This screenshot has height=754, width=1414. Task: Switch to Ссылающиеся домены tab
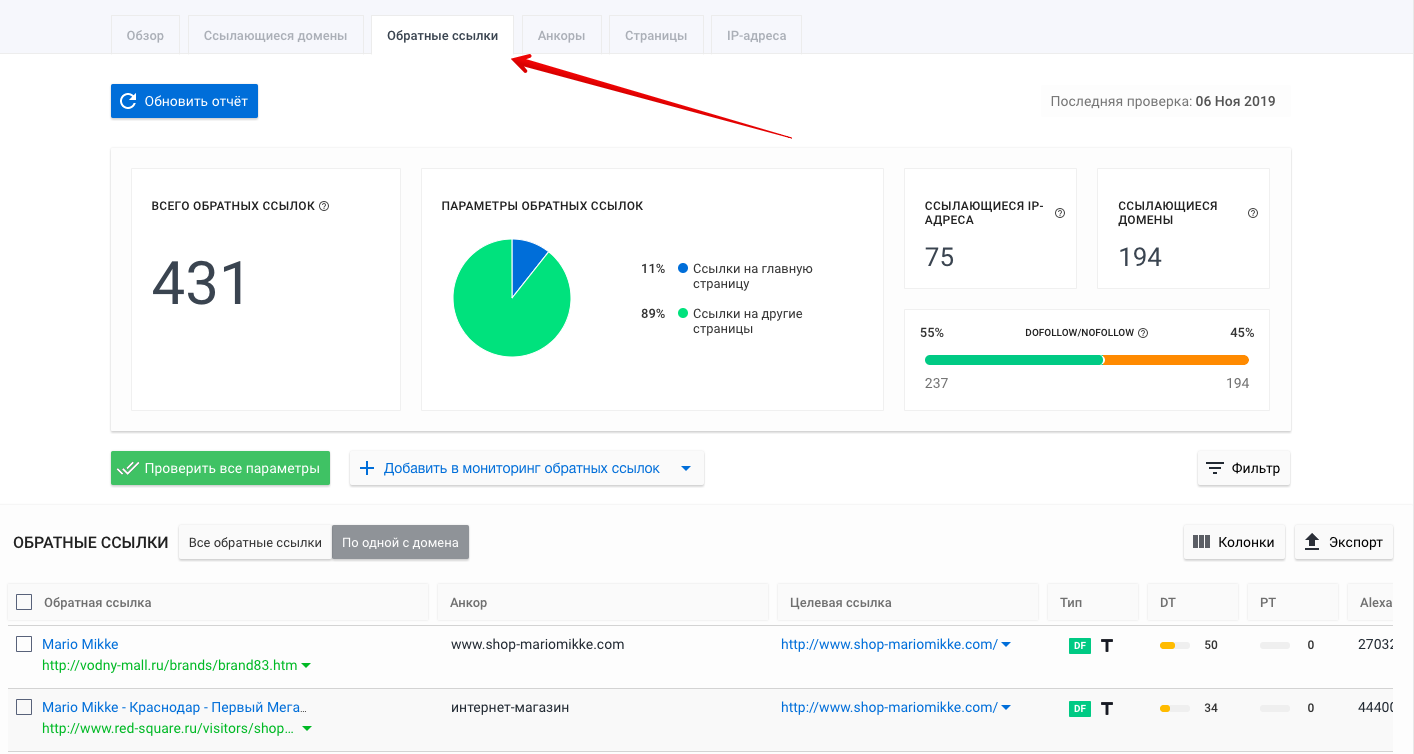[x=275, y=35]
